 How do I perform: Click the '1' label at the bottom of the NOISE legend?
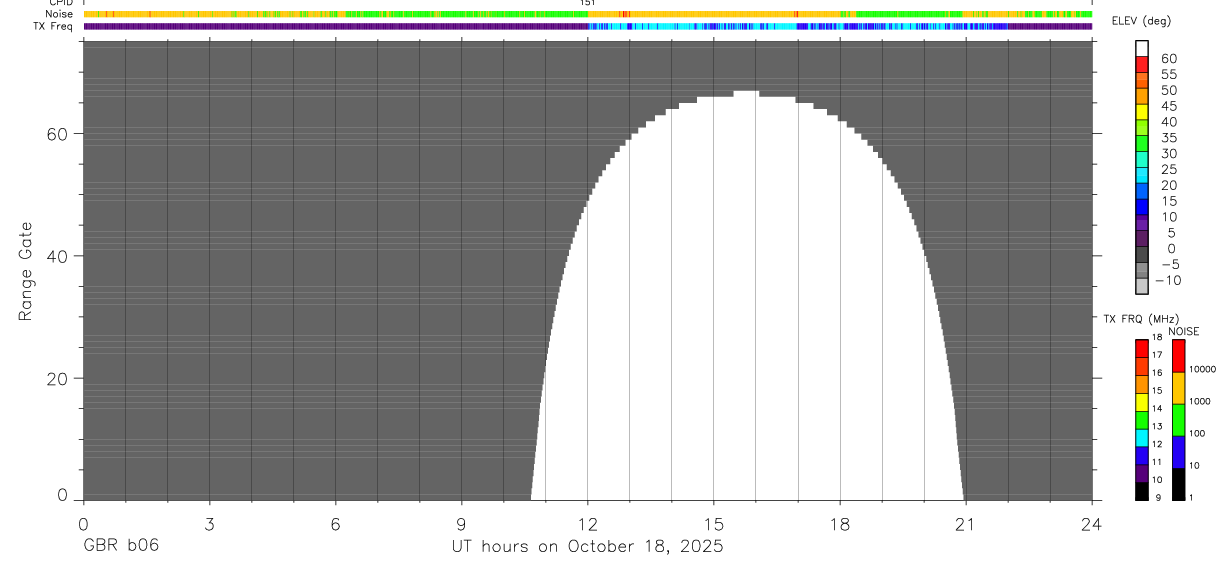click(1190, 498)
